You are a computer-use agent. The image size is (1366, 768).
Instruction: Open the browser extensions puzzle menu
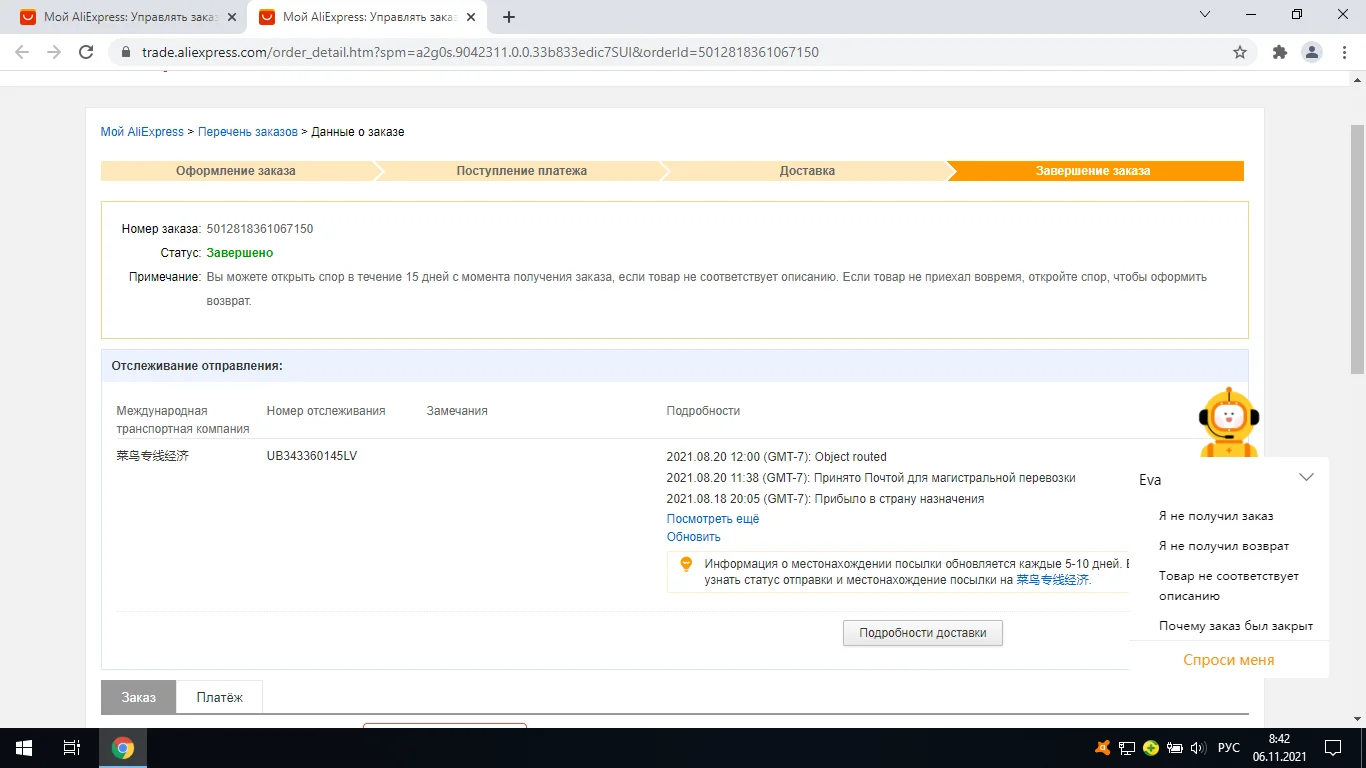[x=1279, y=52]
